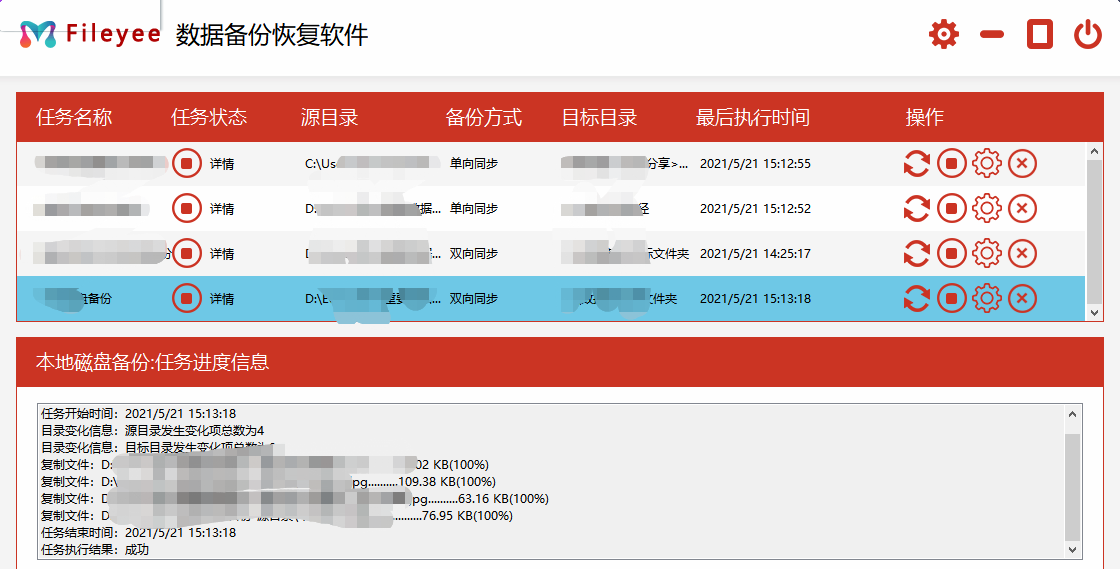Viewport: 1120px width, 569px height.
Task: Open 详情 for the 15:12:55 task
Action: (222, 164)
